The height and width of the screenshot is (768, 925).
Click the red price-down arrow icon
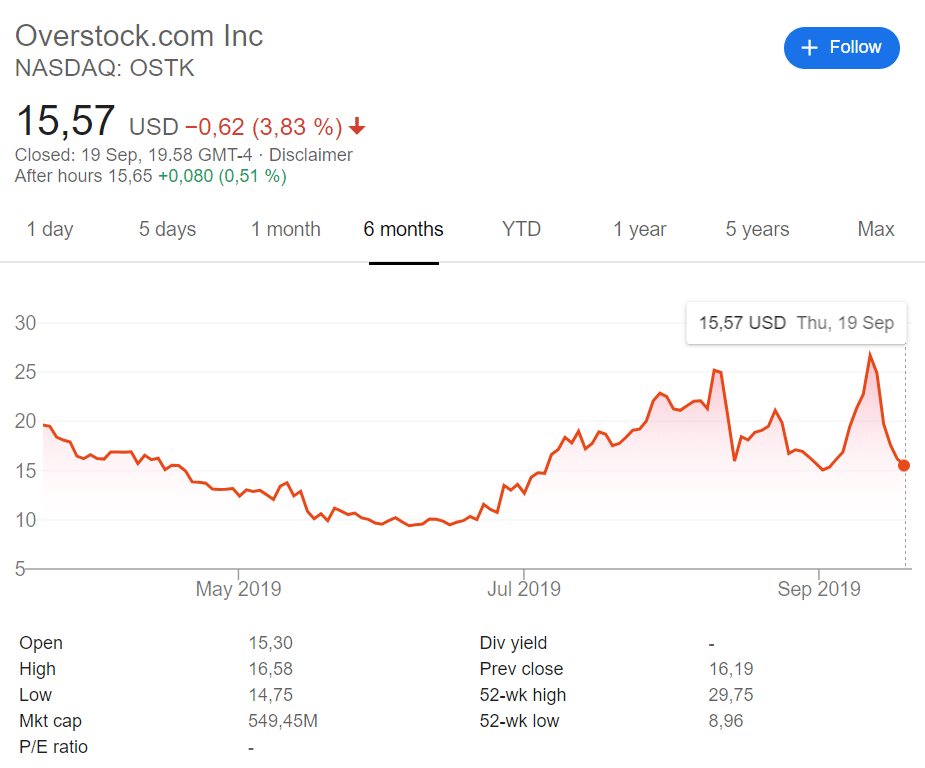[357, 127]
